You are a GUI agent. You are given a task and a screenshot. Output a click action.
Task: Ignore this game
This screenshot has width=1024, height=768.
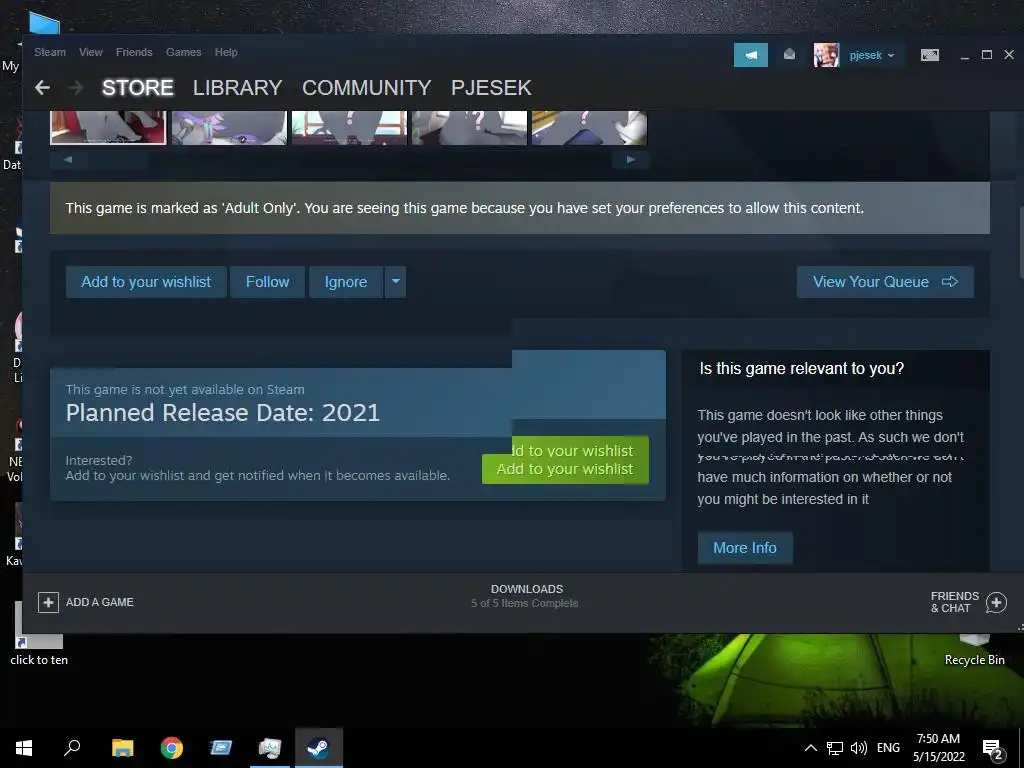[x=345, y=281]
